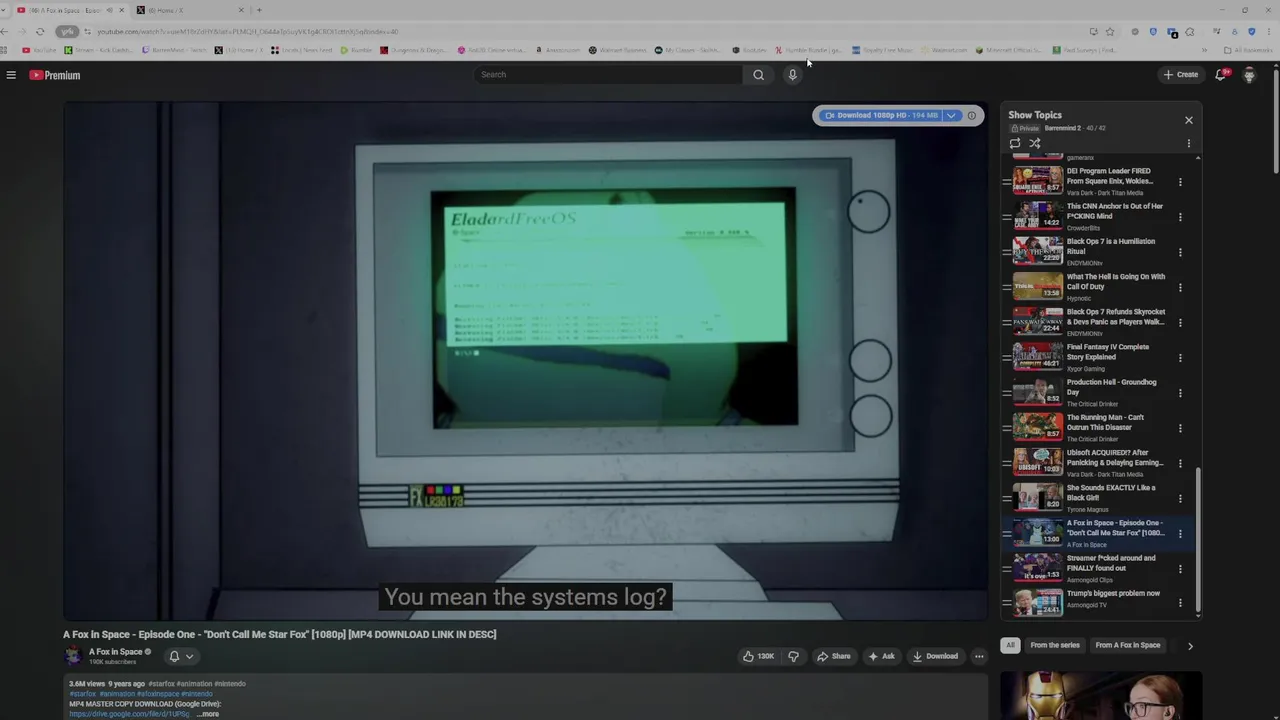Open playlist panel more options menu
This screenshot has height=720, width=1280.
click(x=1189, y=143)
